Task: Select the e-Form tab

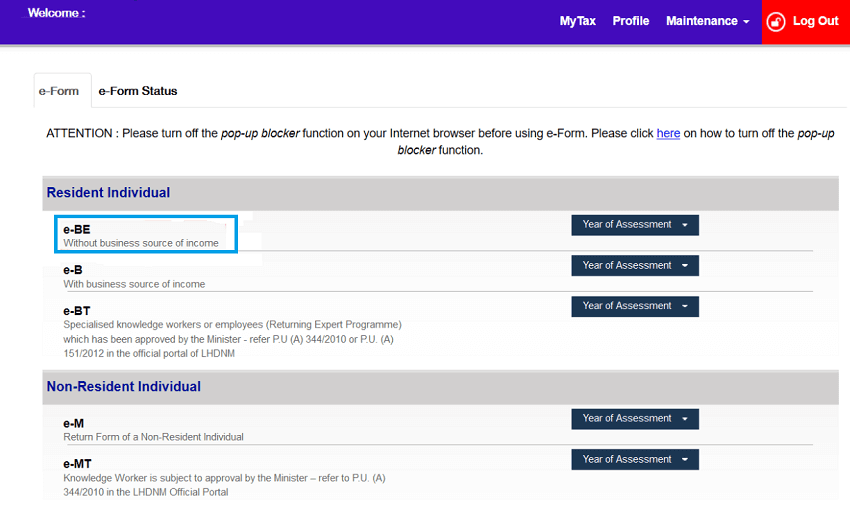Action: pyautogui.click(x=59, y=91)
